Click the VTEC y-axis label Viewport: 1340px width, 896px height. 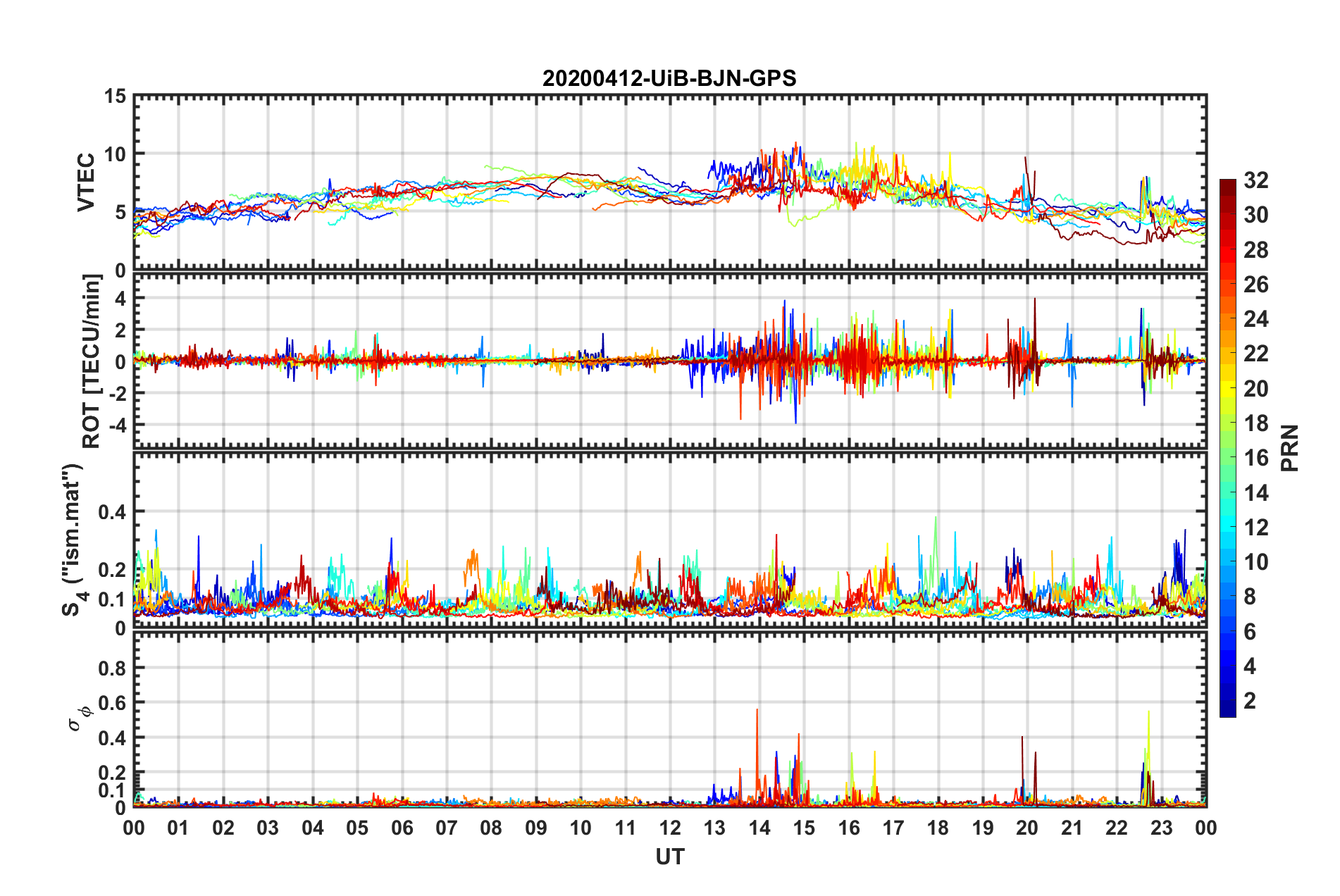tap(86, 182)
